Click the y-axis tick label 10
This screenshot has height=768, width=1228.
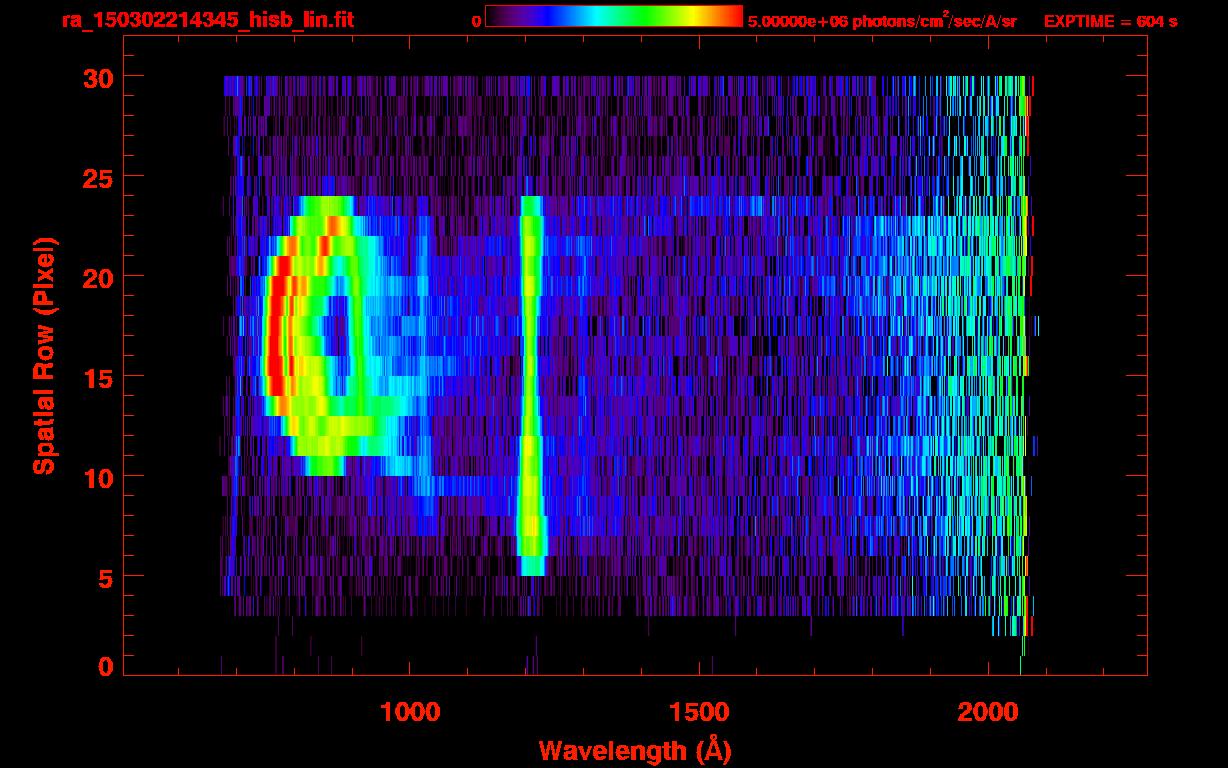click(98, 477)
